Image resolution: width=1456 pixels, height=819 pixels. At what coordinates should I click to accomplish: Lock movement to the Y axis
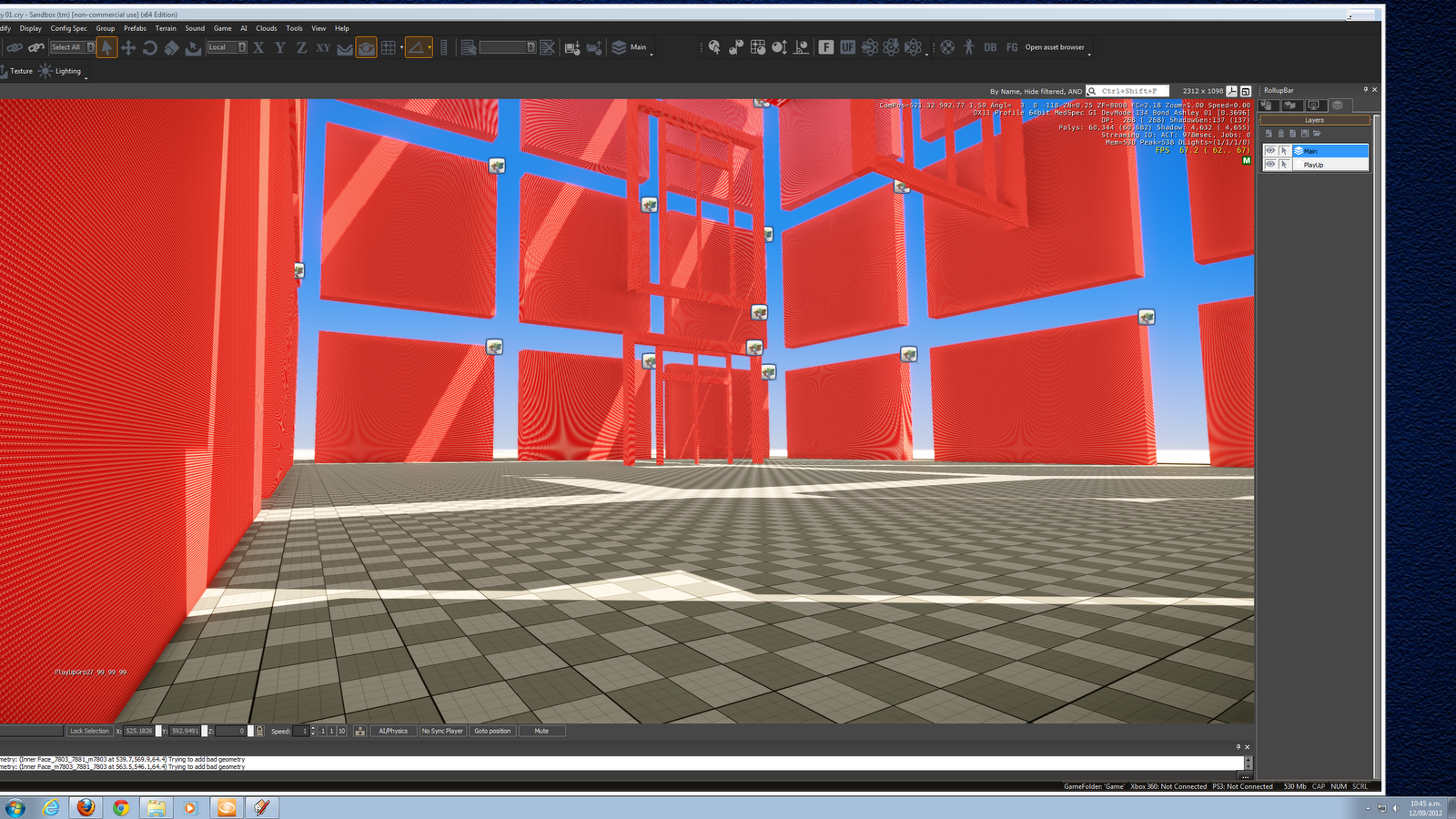tap(280, 47)
